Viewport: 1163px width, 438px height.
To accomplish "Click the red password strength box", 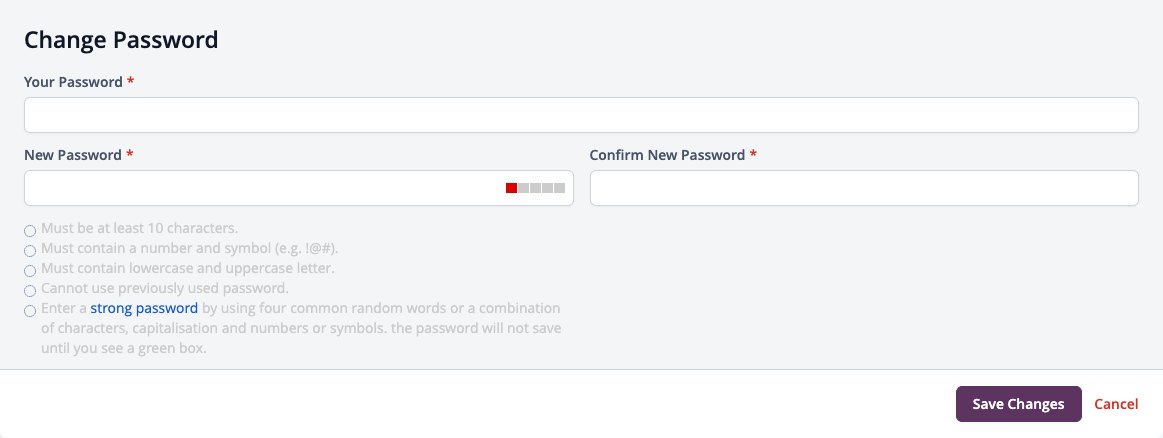I will point(511,188).
